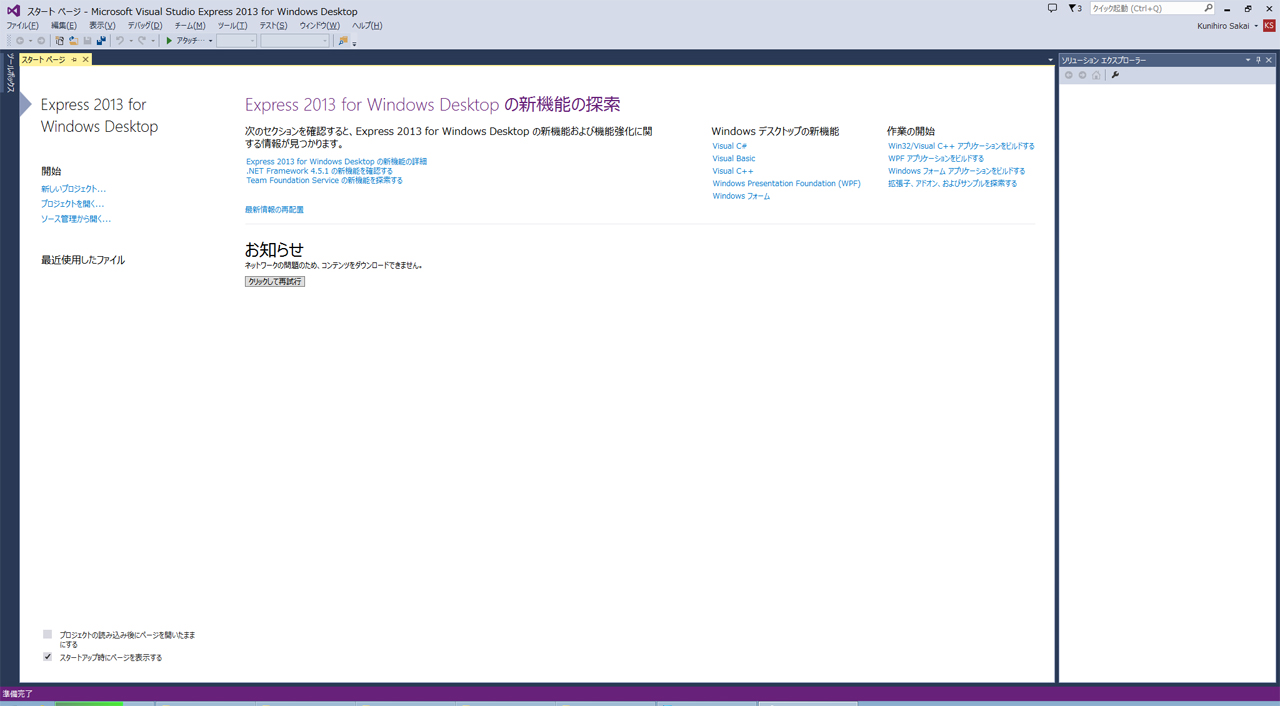Click the Open File folder toolbar icon
Image resolution: width=1280 pixels, height=706 pixels.
coord(74,41)
